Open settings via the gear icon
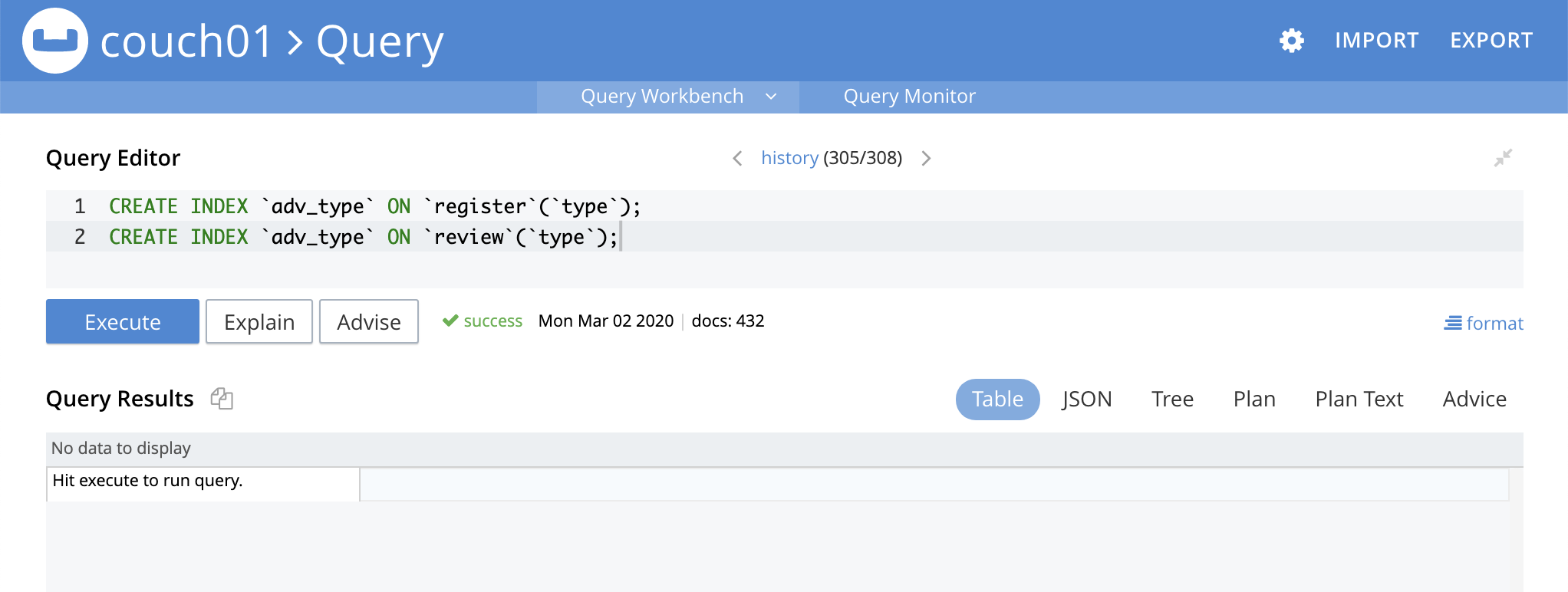 click(1292, 41)
